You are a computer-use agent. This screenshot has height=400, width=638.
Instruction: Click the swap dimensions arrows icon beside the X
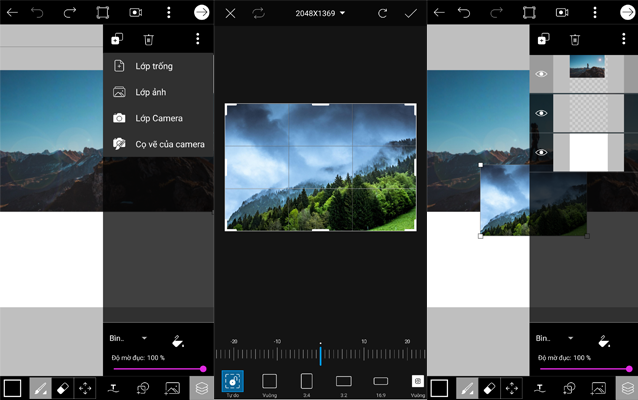tap(259, 13)
